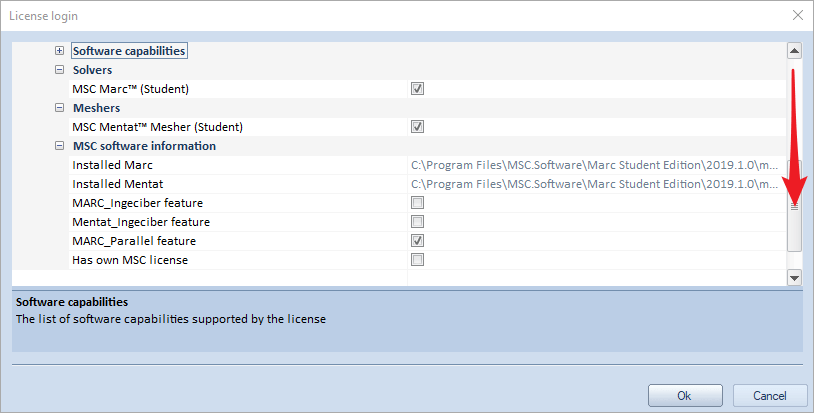
Task: Enable the Mentat_Ingeciber feature checkbox
Action: [418, 222]
